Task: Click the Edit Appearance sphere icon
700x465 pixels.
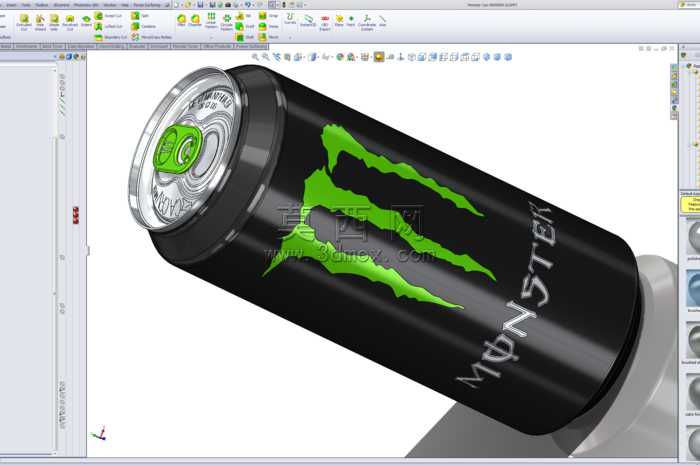Action: [340, 57]
